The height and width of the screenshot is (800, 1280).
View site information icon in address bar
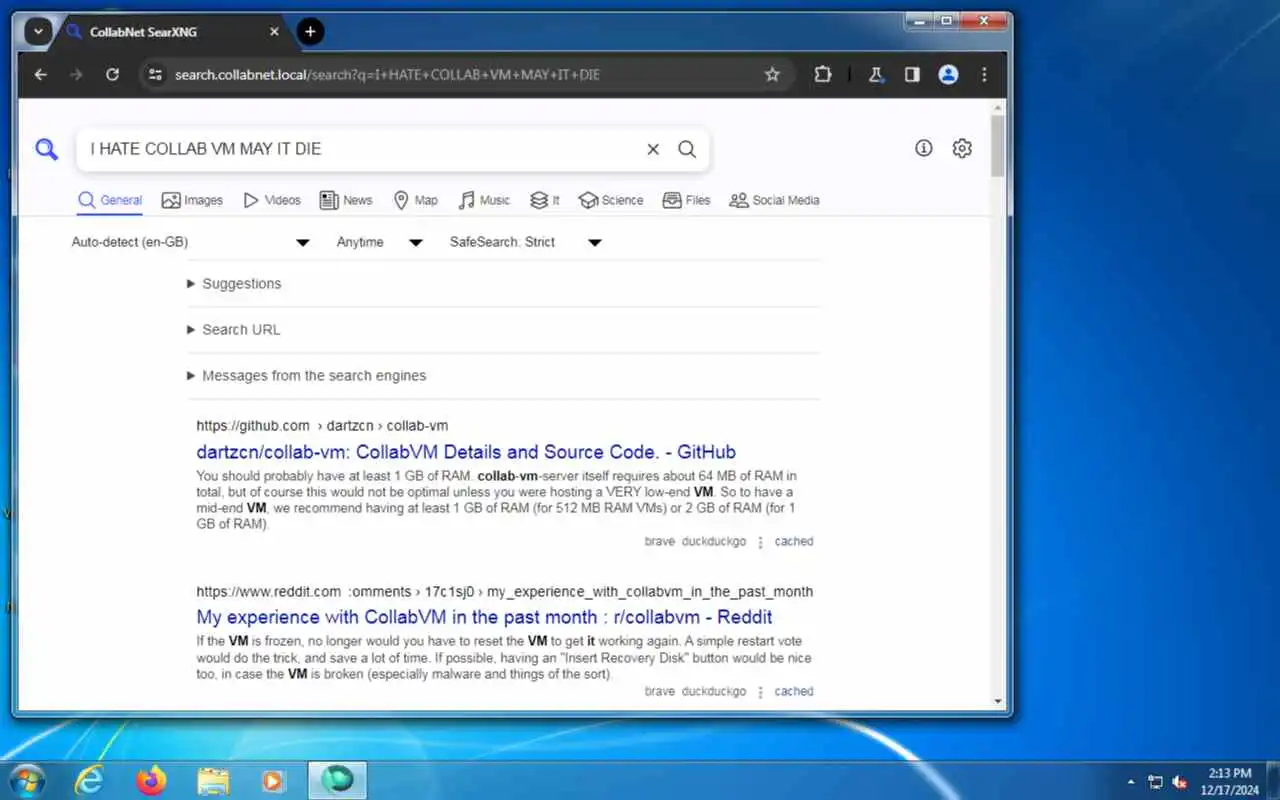[154, 74]
